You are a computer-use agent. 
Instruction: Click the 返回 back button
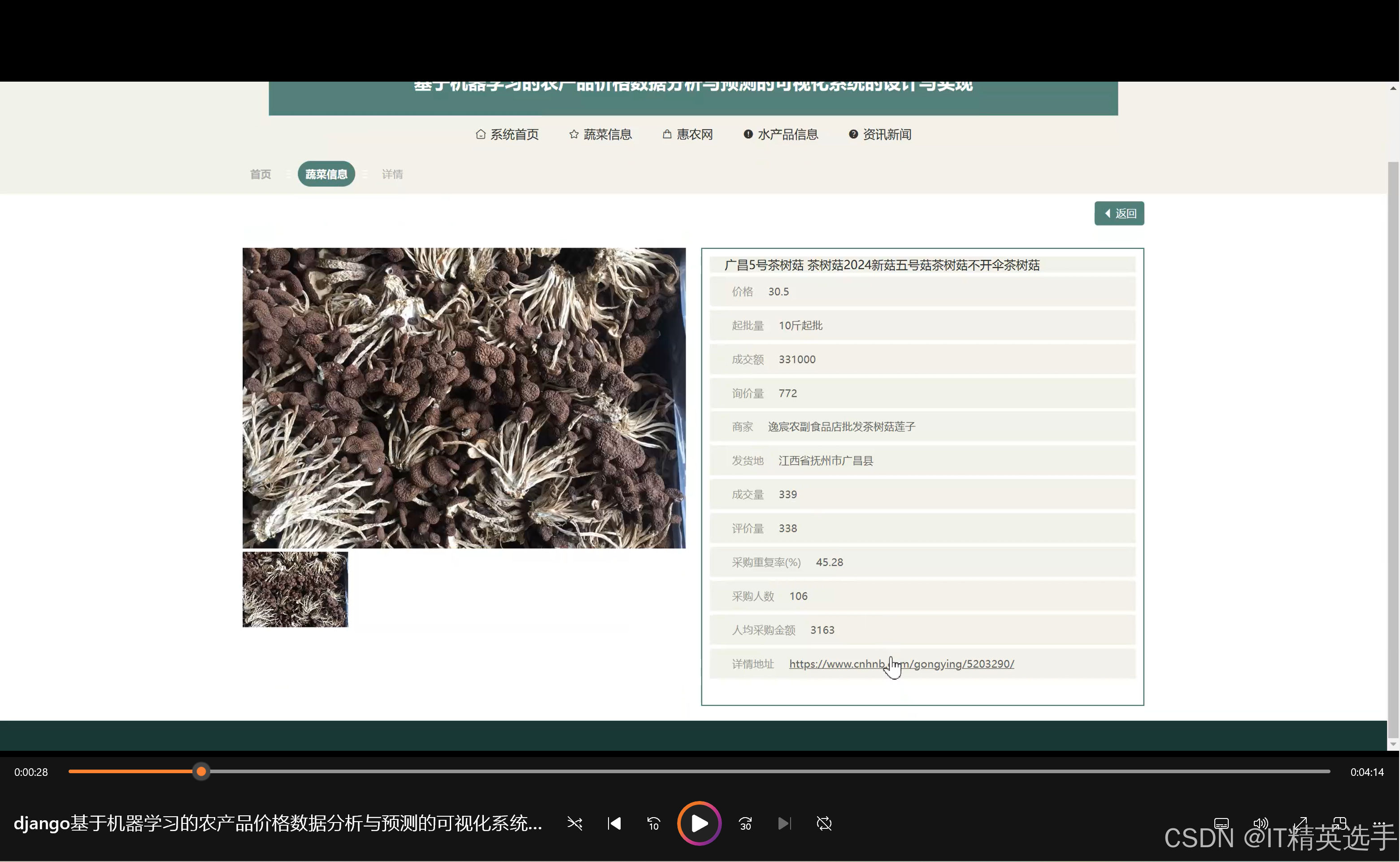pos(1119,213)
